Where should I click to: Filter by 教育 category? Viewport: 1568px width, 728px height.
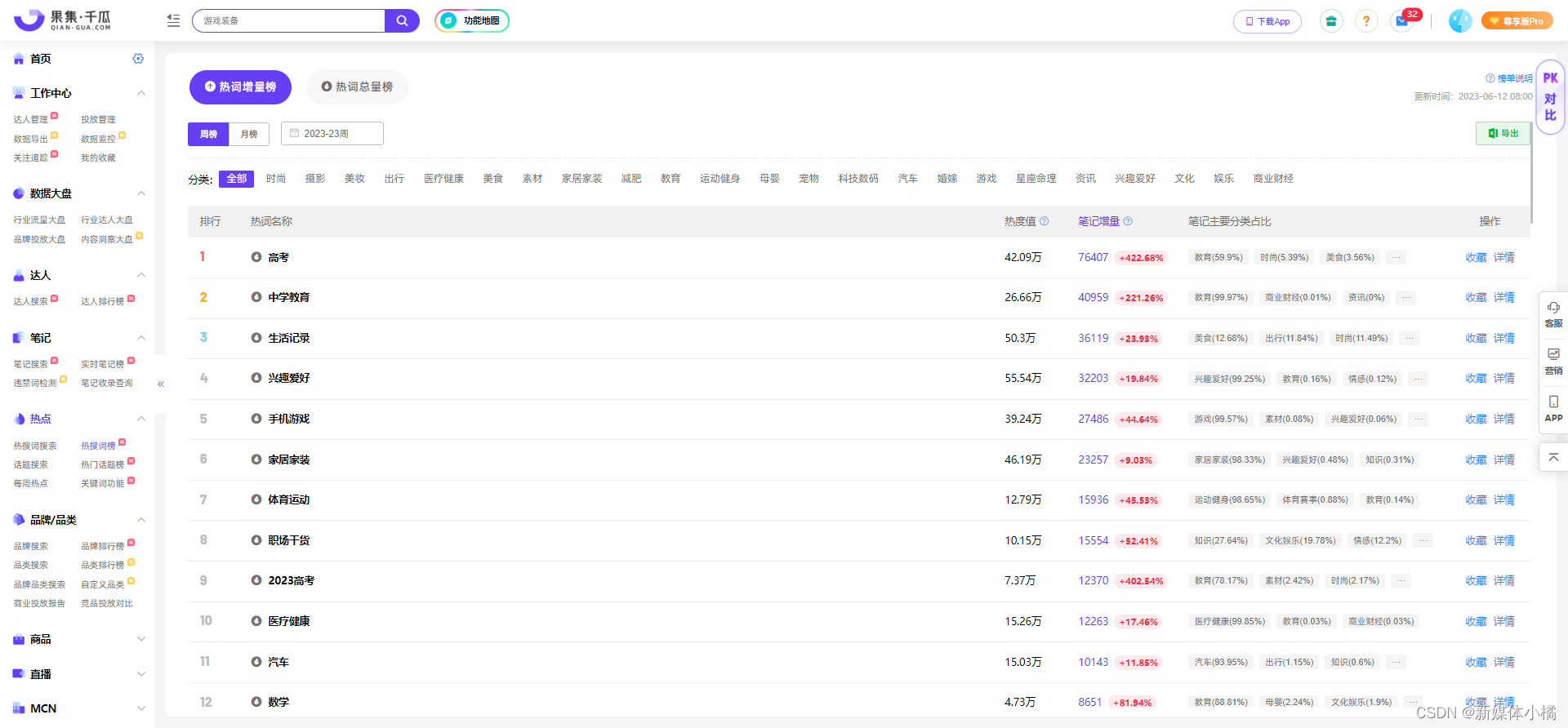(x=670, y=179)
